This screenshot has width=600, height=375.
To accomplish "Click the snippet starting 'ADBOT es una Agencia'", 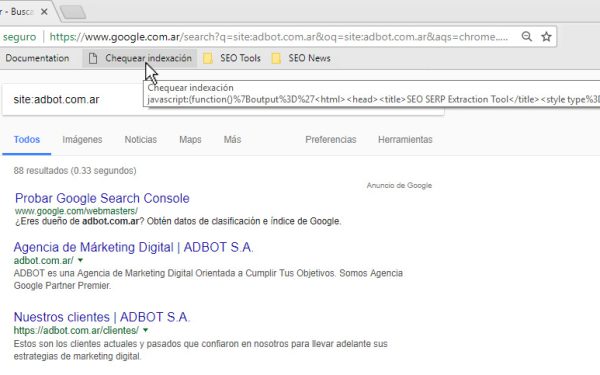I will pyautogui.click(x=208, y=279).
